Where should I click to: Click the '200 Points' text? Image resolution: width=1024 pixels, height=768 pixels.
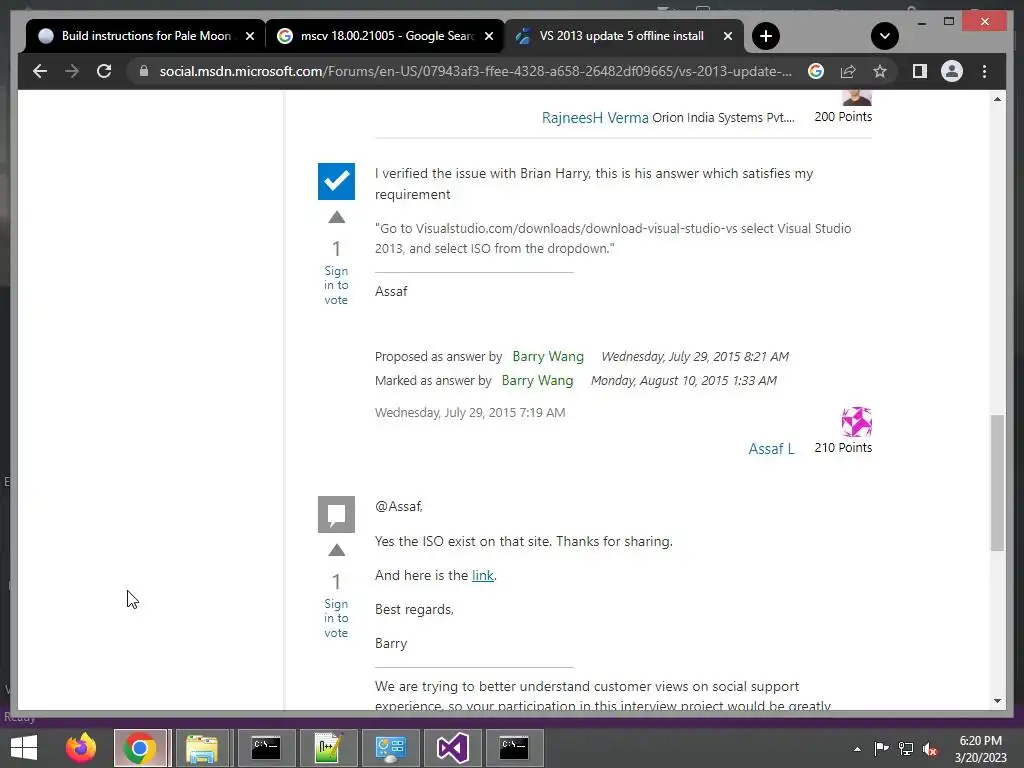pyautogui.click(x=843, y=116)
